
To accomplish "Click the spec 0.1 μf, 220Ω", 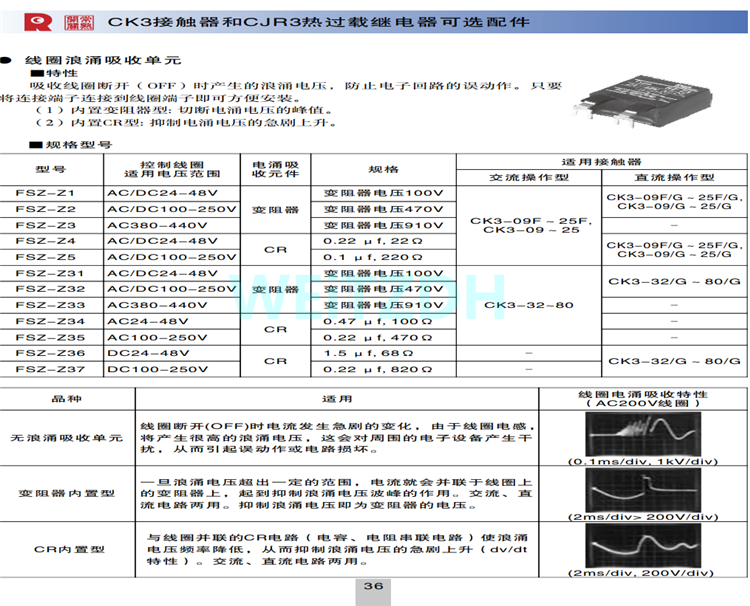I will point(373,257).
